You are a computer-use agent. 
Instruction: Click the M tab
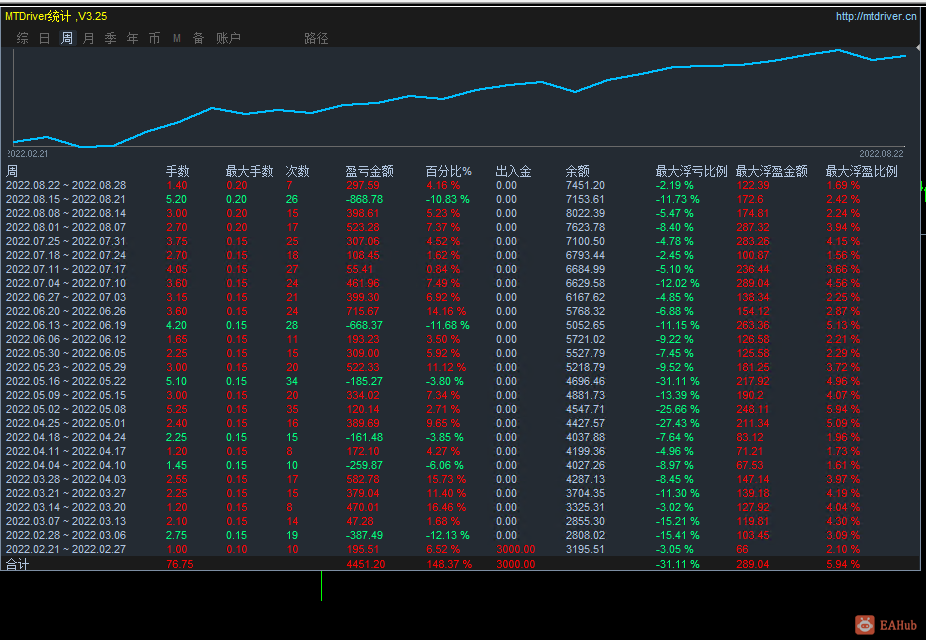(x=177, y=38)
